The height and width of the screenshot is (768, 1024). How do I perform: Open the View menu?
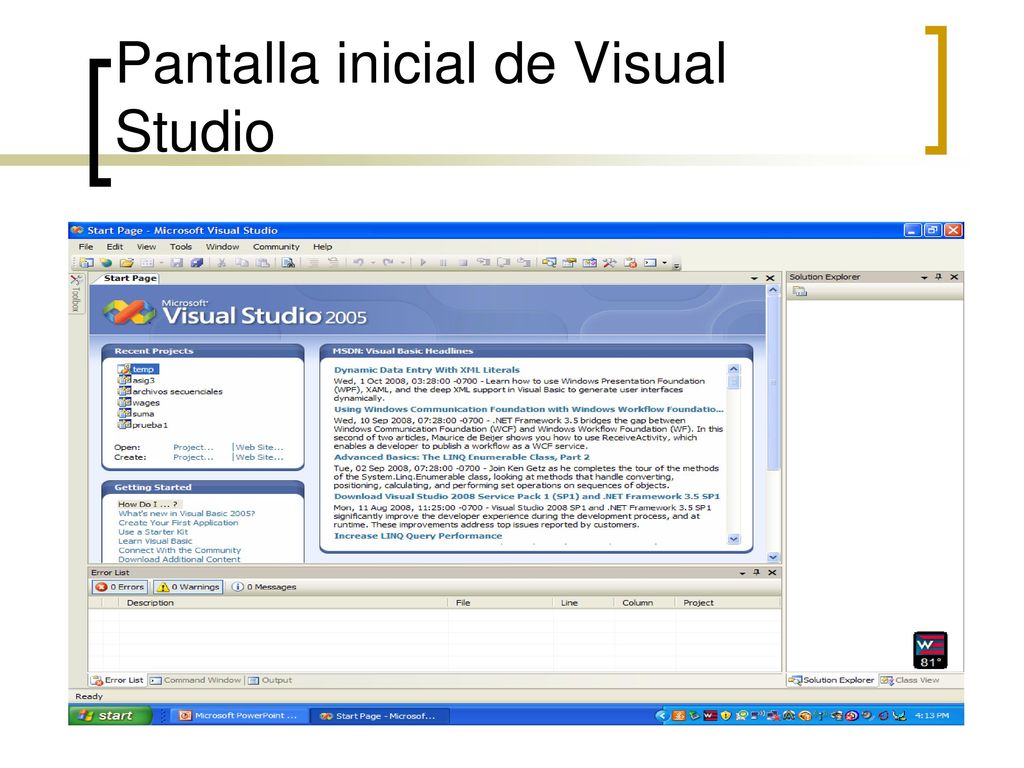point(146,247)
